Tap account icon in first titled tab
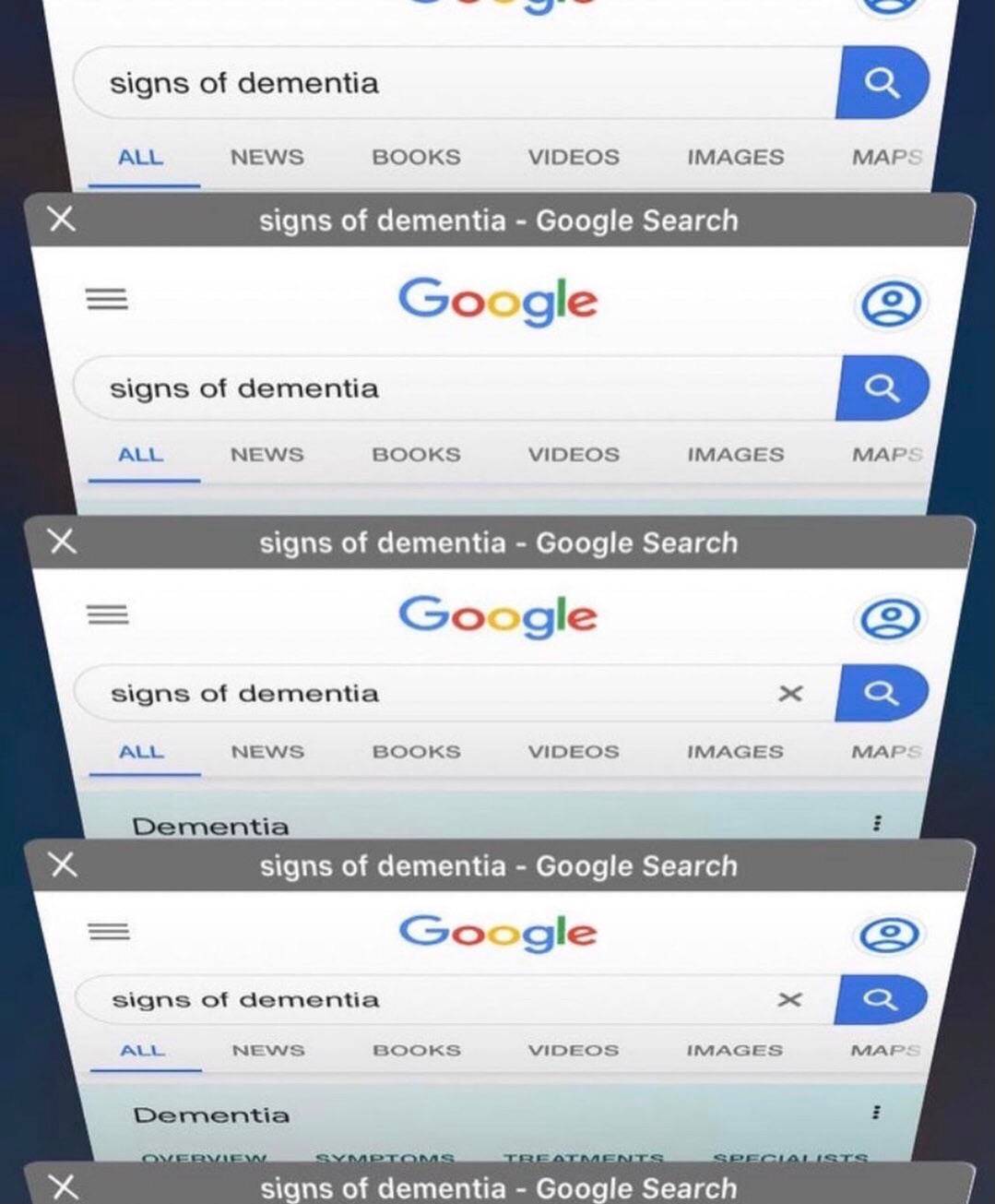Image resolution: width=995 pixels, height=1204 pixels. [x=889, y=304]
